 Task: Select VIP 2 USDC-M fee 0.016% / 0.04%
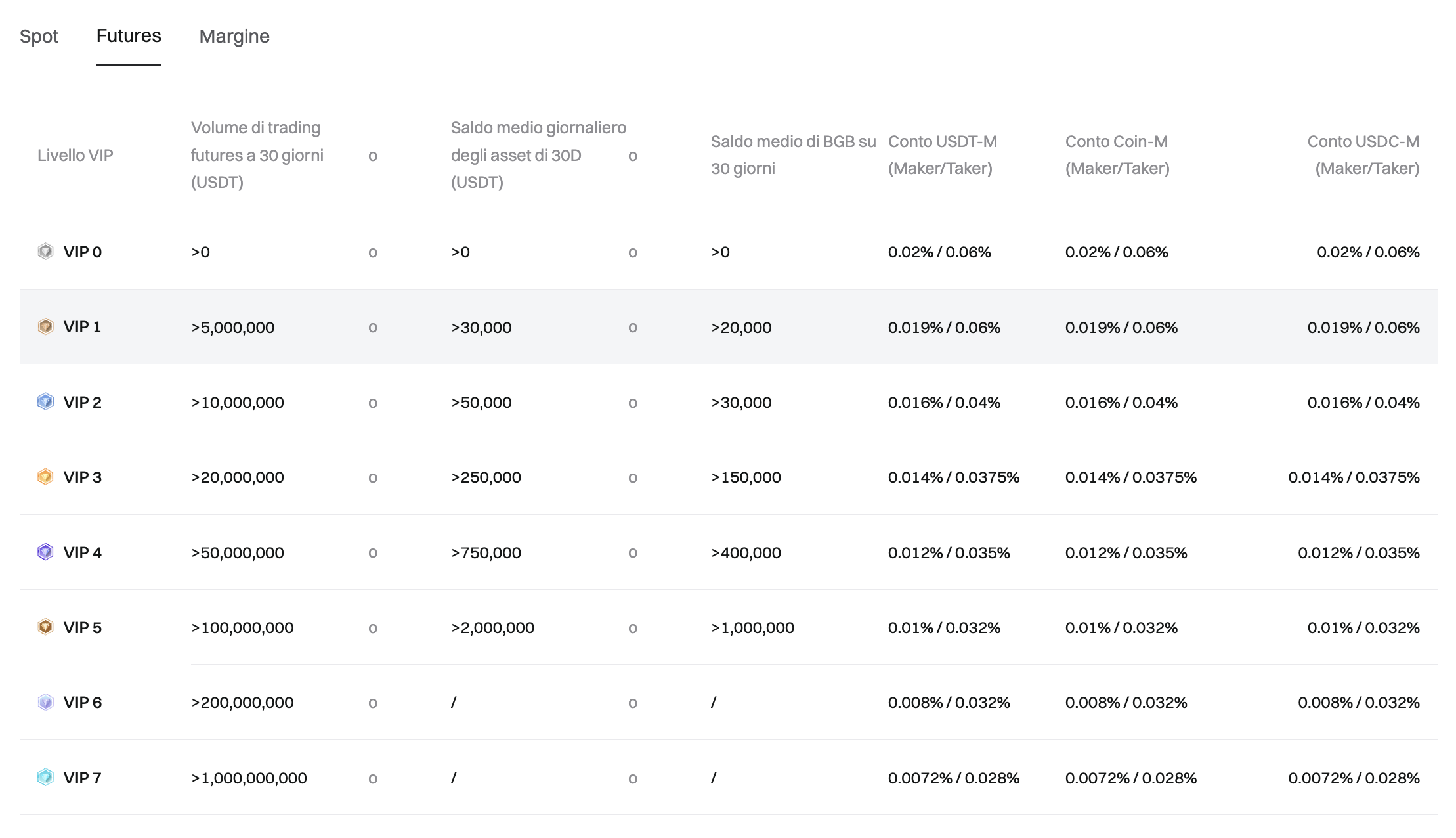click(x=1363, y=403)
